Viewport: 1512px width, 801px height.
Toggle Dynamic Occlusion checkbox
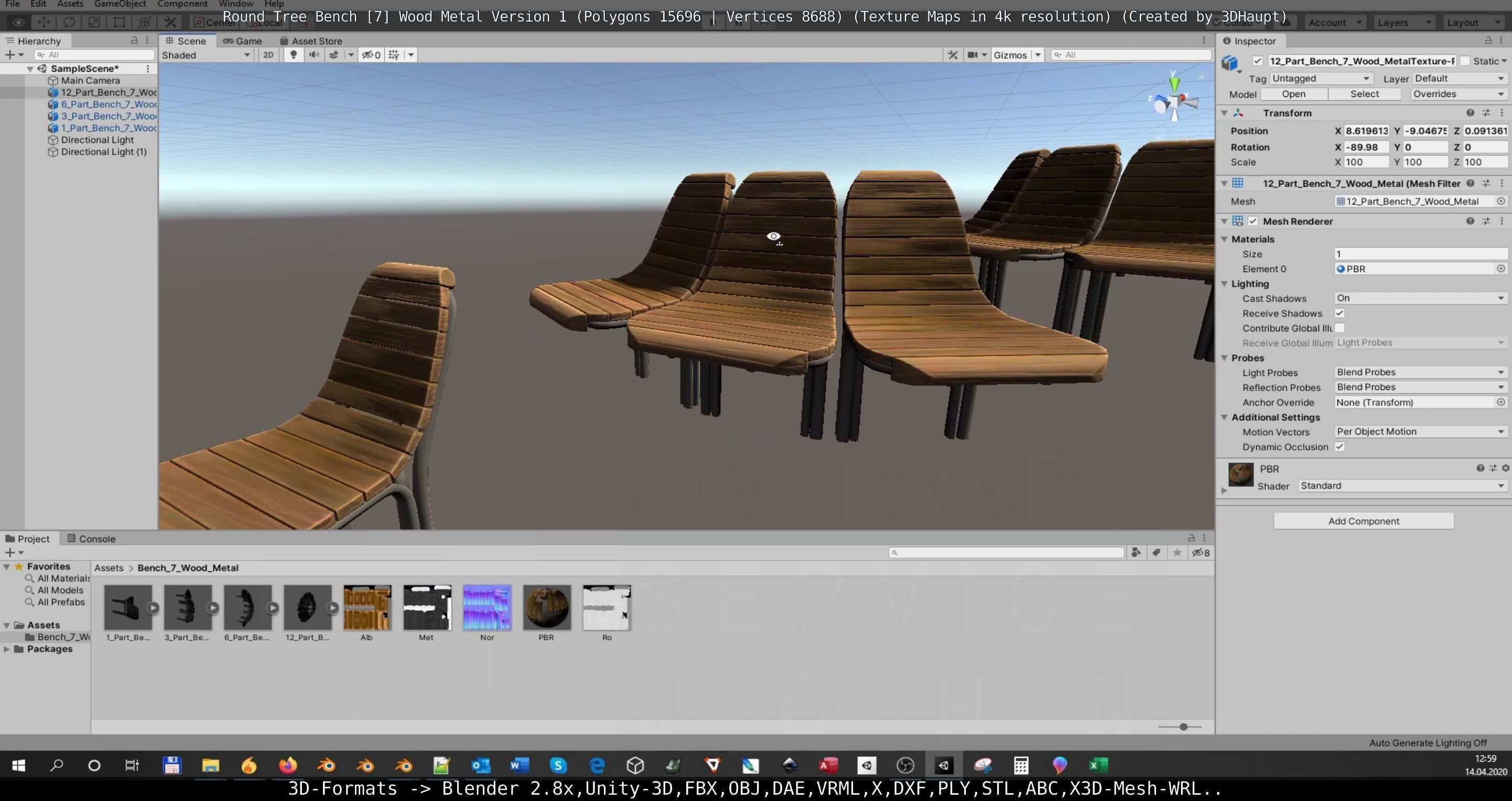point(1340,447)
